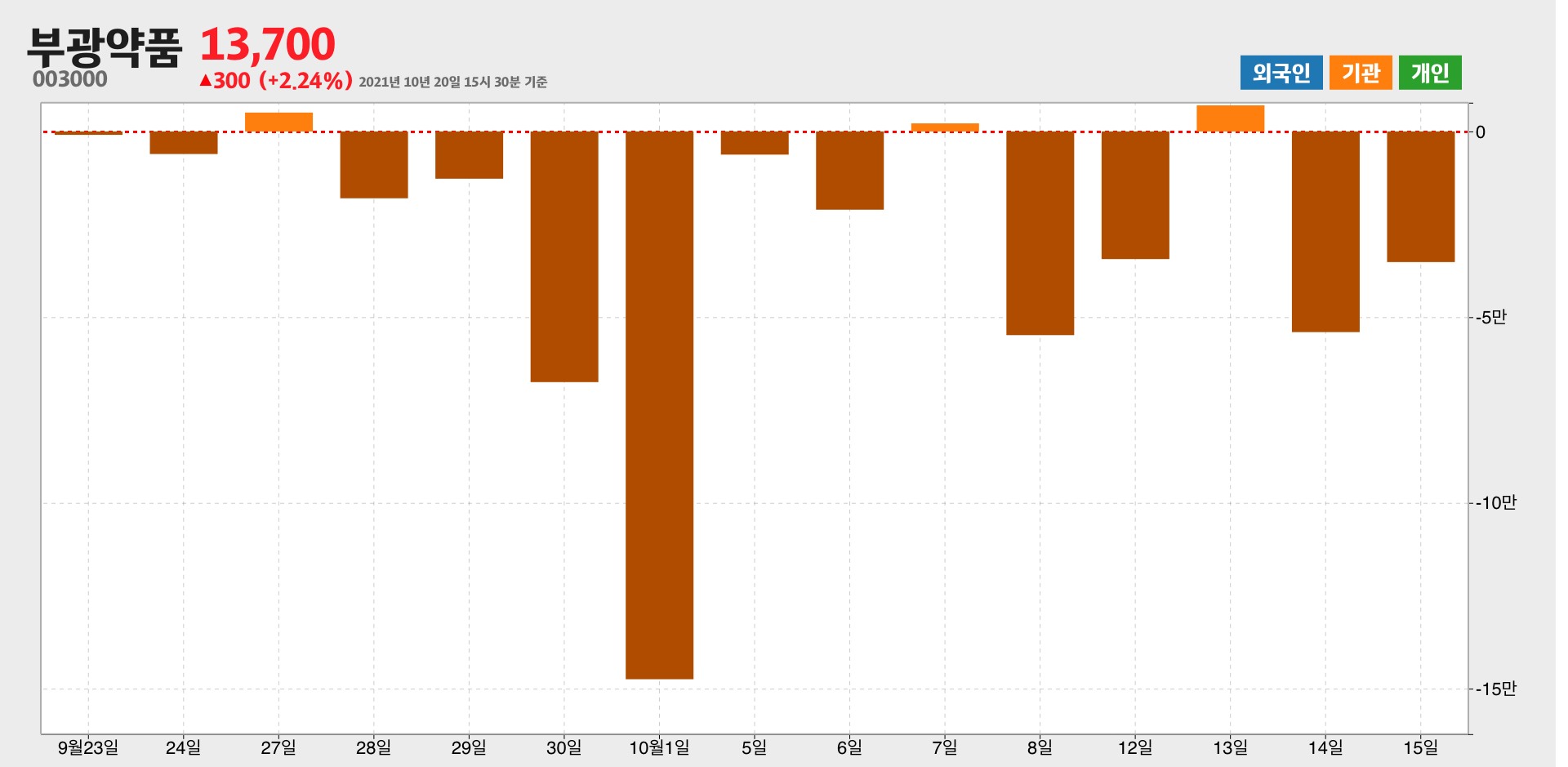Click the 2021년 10월 20일 timestamp text

452,82
